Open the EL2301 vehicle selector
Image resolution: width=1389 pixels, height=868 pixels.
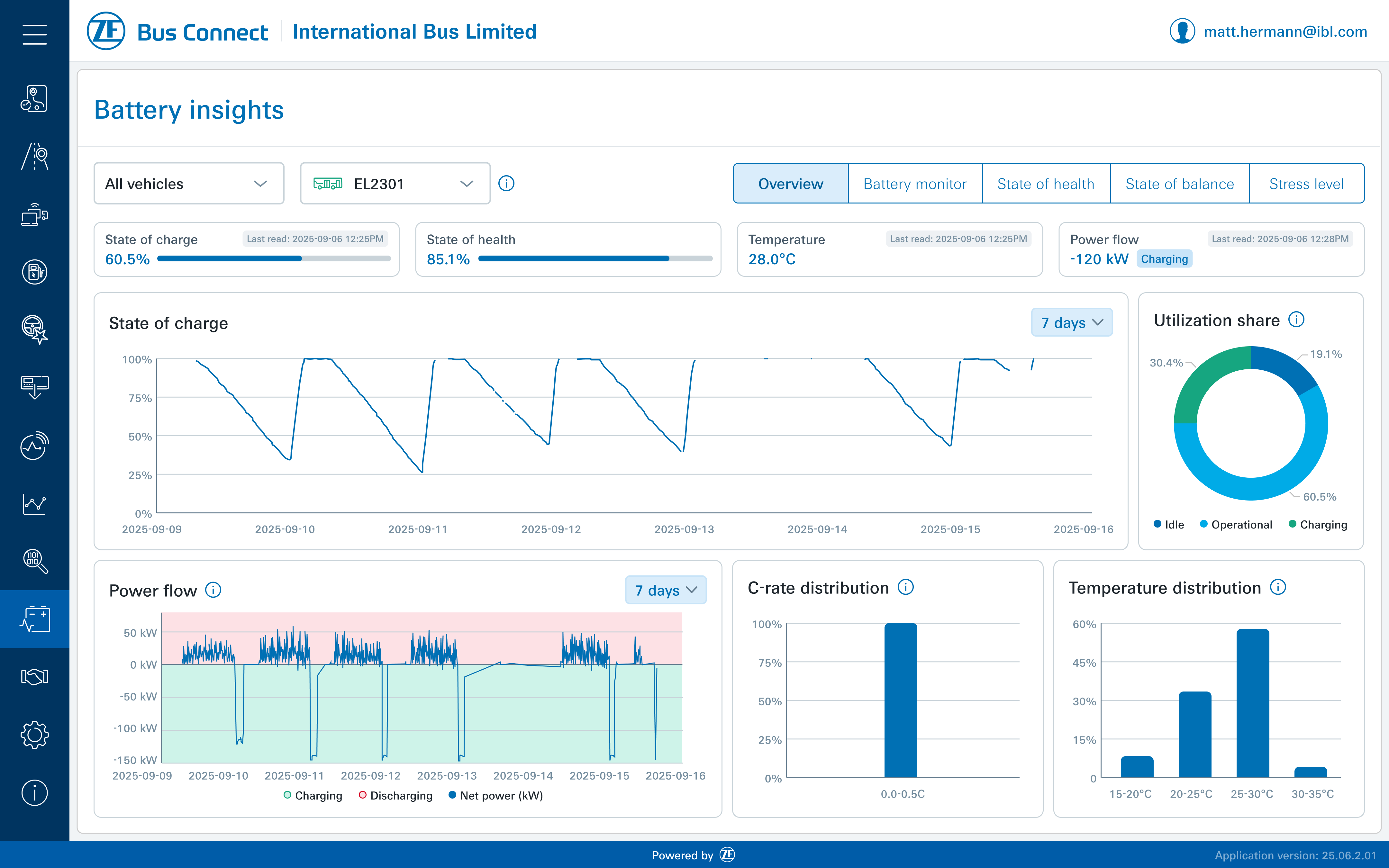pos(395,184)
